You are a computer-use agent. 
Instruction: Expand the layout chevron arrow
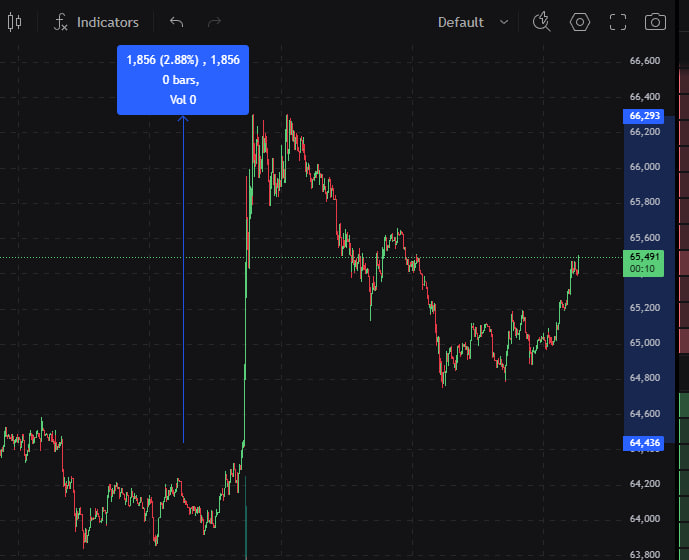pos(504,22)
